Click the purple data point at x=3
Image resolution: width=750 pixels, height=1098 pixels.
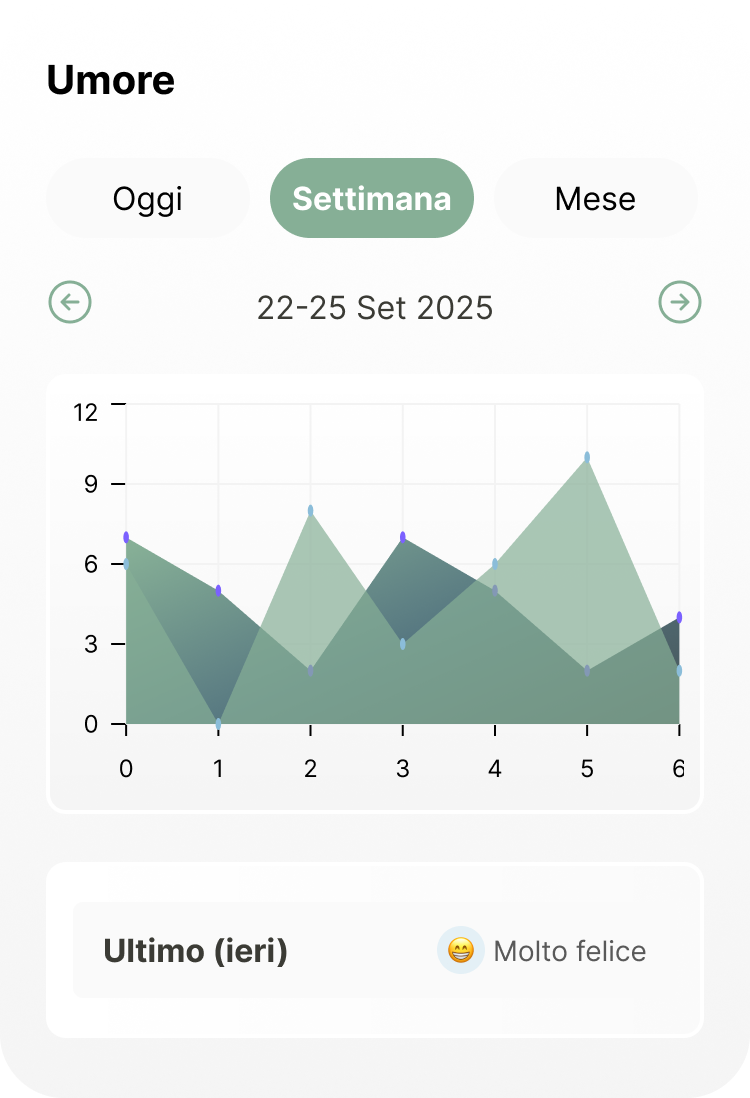click(x=403, y=538)
